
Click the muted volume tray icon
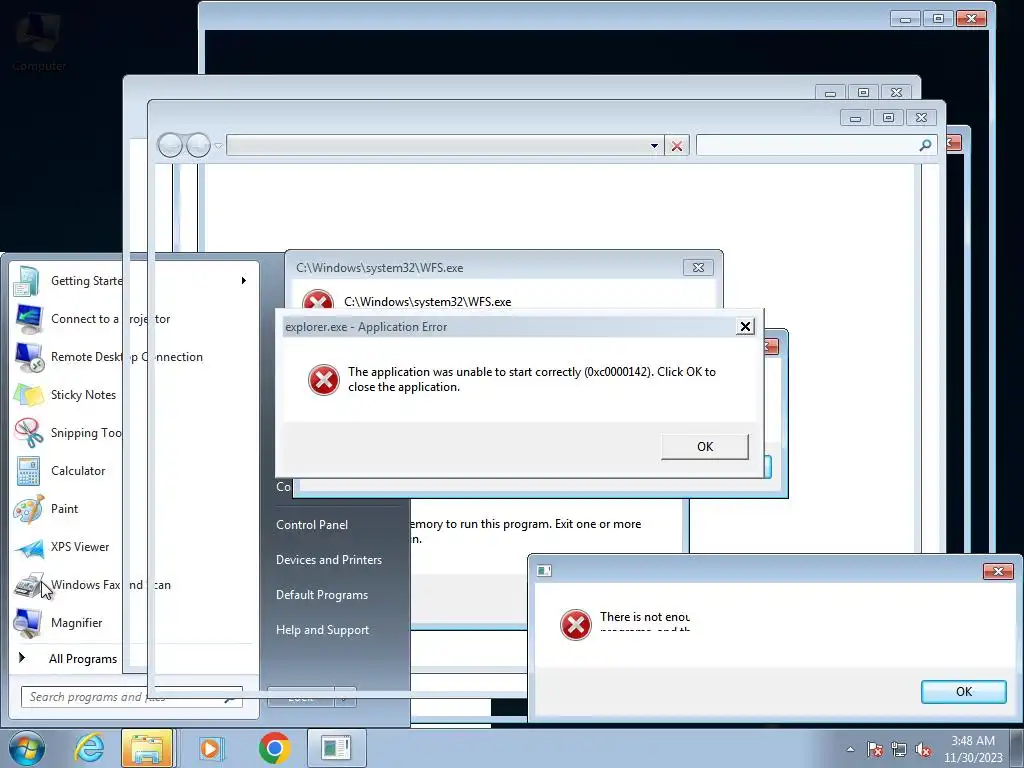point(923,749)
